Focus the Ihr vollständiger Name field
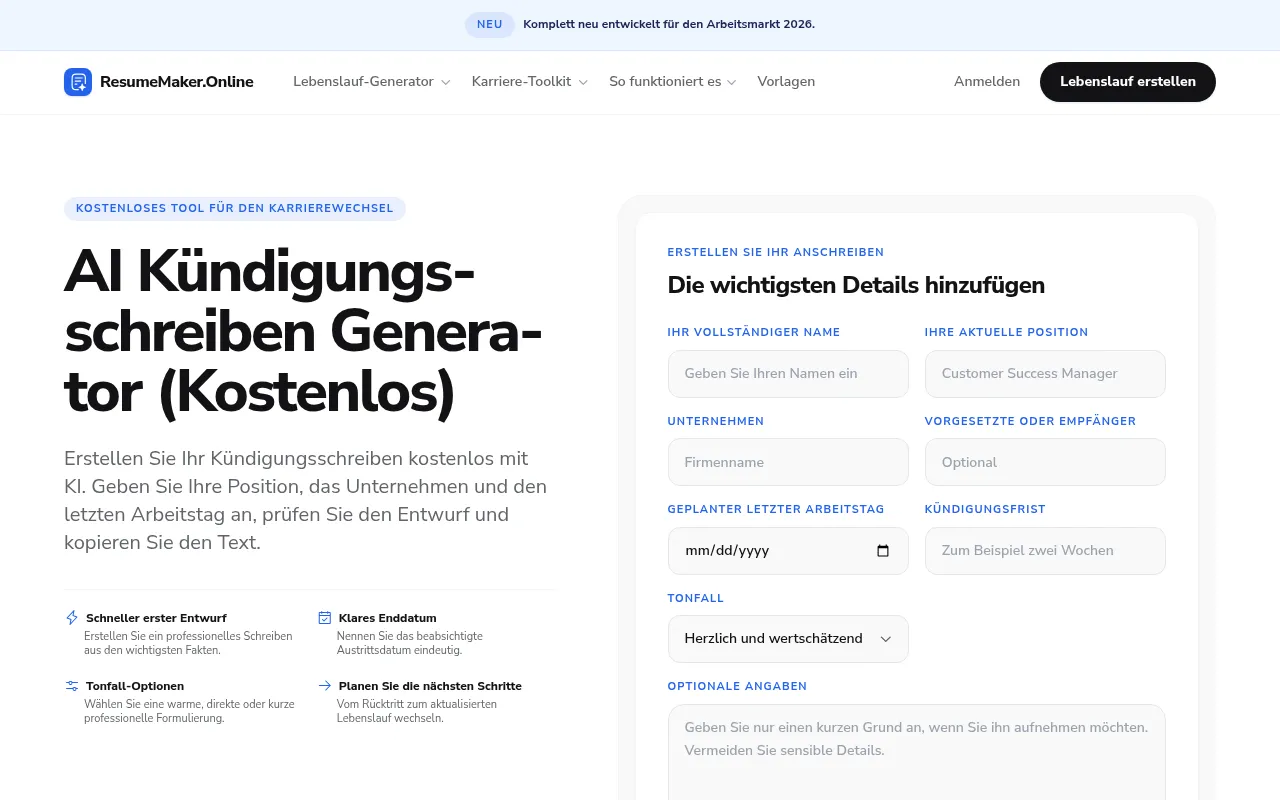 [788, 374]
